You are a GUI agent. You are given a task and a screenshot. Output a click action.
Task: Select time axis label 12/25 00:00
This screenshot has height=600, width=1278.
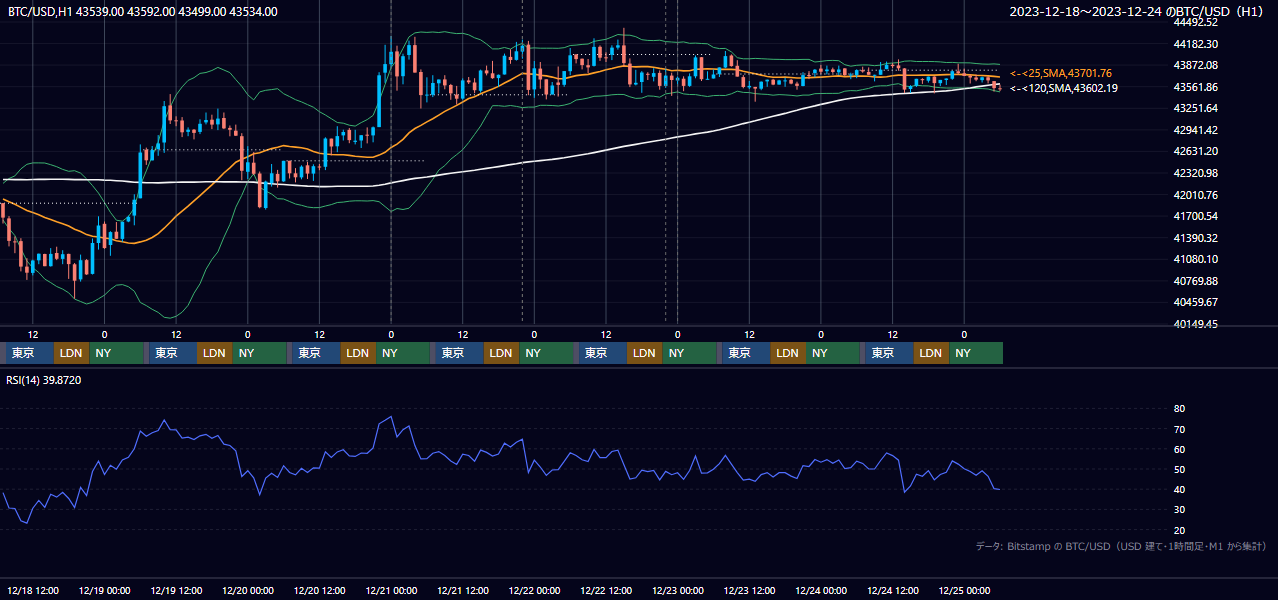coord(965,591)
